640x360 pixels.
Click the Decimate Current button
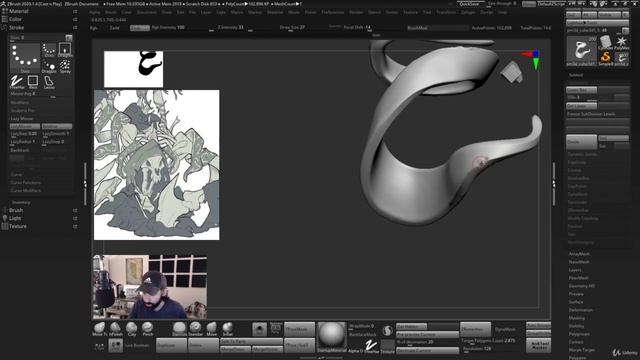pyautogui.click(x=427, y=351)
